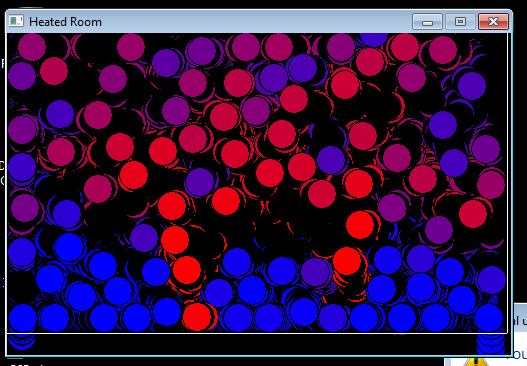The height and width of the screenshot is (366, 527).
Task: Select the upper of the two stacked bright red balls
Action: [175, 240]
